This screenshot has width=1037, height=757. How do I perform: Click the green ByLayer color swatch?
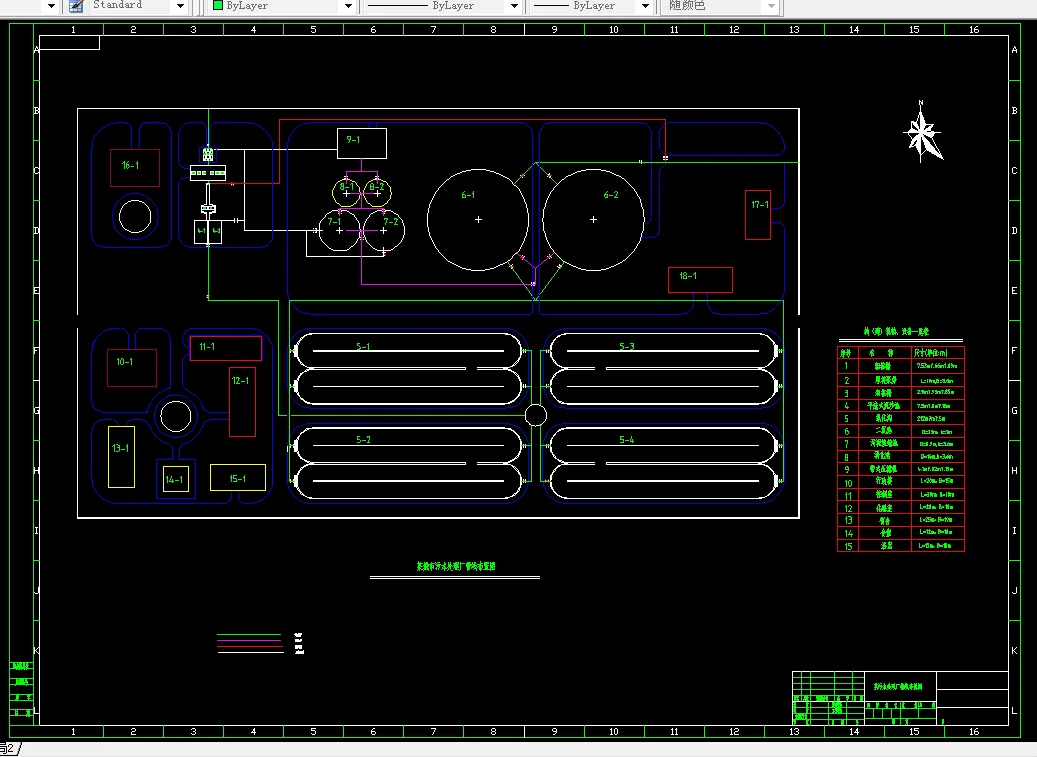pos(218,5)
